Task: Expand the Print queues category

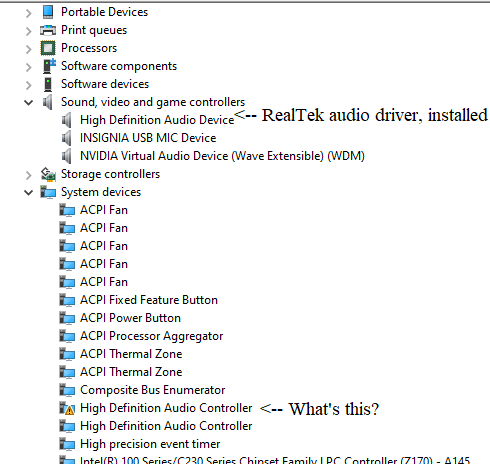Action: coord(29,31)
